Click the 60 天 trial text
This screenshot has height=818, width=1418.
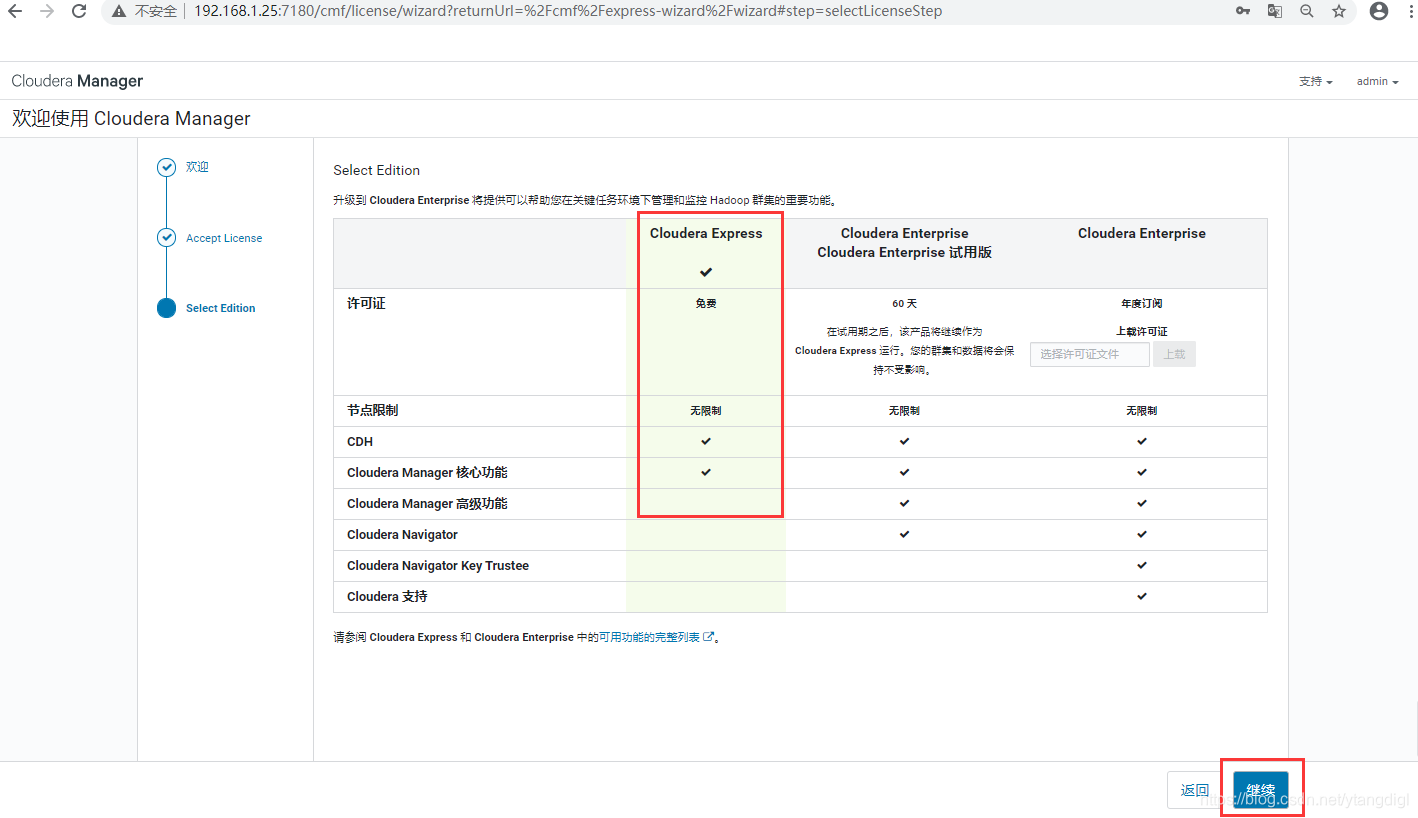click(x=904, y=303)
